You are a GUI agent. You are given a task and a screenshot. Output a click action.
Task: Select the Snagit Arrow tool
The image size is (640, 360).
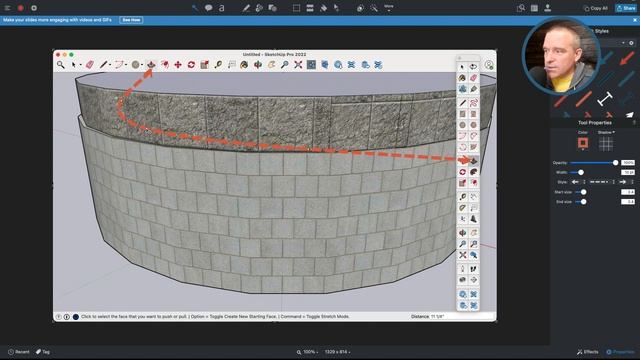tap(195, 8)
